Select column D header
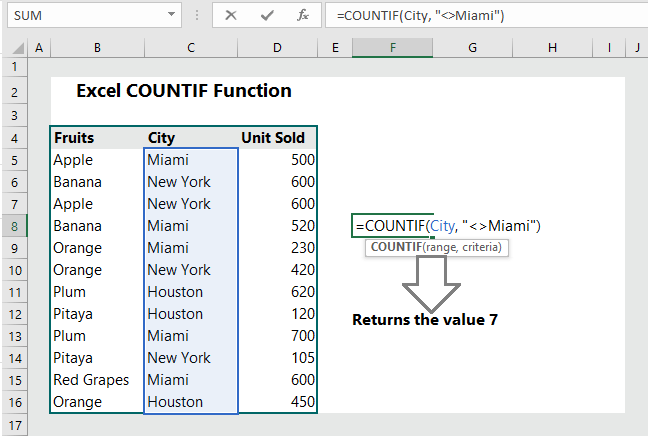The width and height of the screenshot is (648, 436). 277,48
